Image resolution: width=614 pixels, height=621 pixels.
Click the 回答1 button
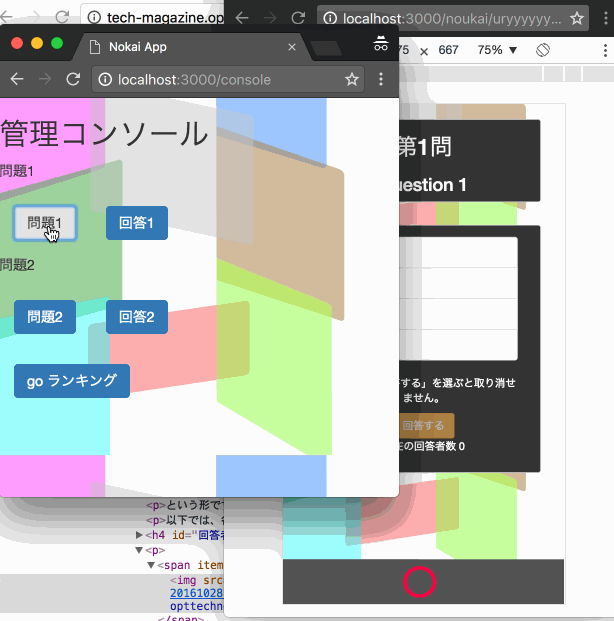[x=137, y=223]
